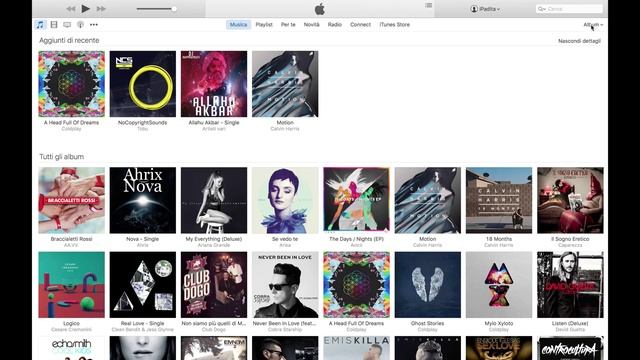The width and height of the screenshot is (640, 360).
Task: Click the search field
Action: coord(569,9)
